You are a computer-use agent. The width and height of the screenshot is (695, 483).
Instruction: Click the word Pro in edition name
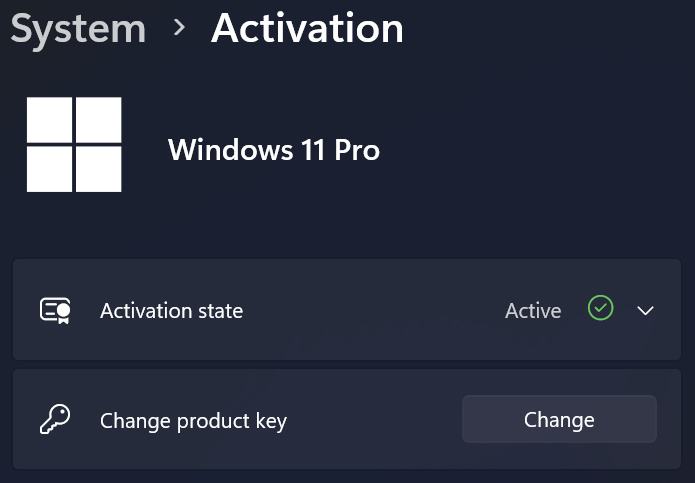356,150
